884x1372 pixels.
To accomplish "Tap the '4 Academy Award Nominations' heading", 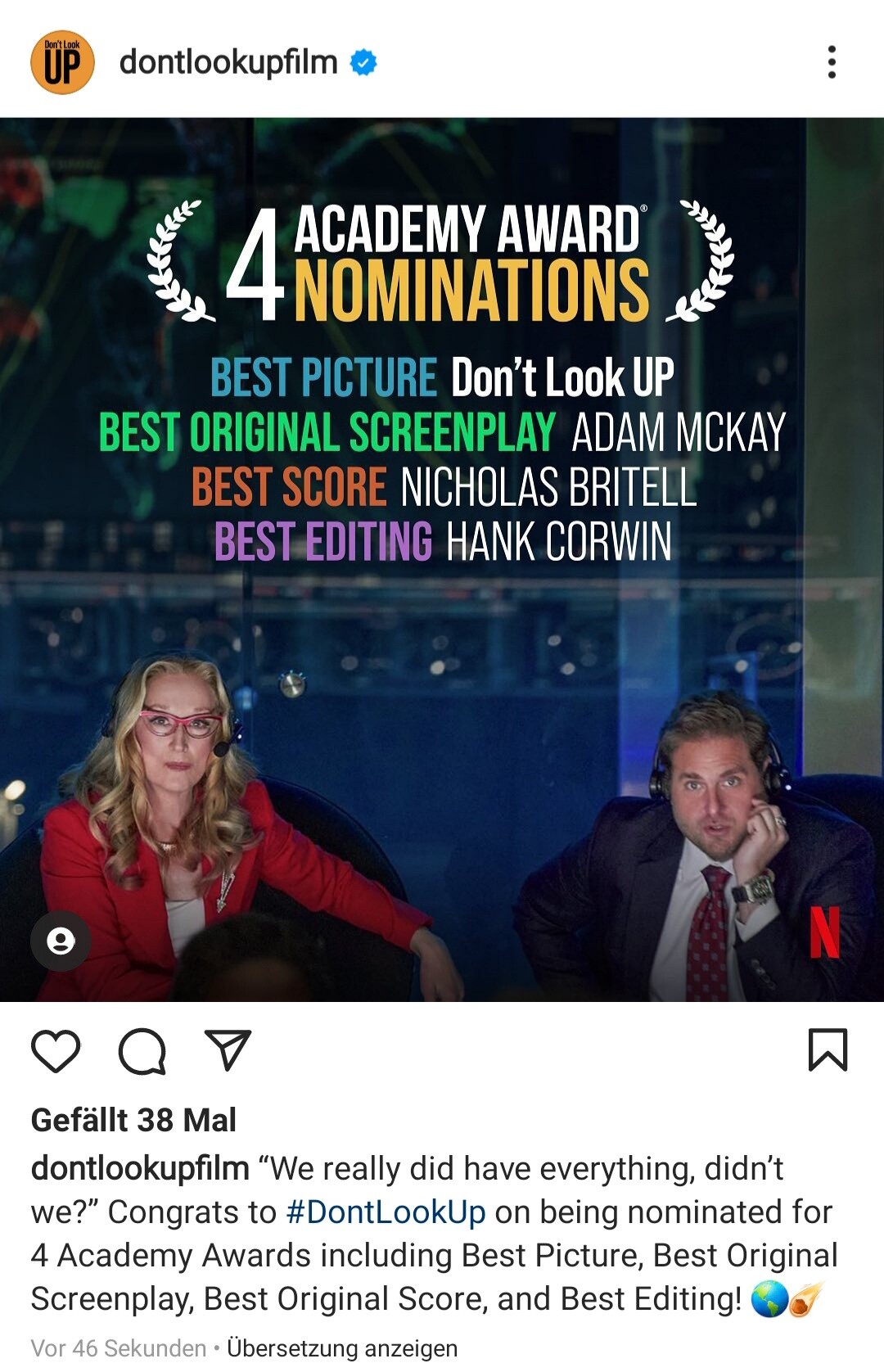I will tap(440, 264).
